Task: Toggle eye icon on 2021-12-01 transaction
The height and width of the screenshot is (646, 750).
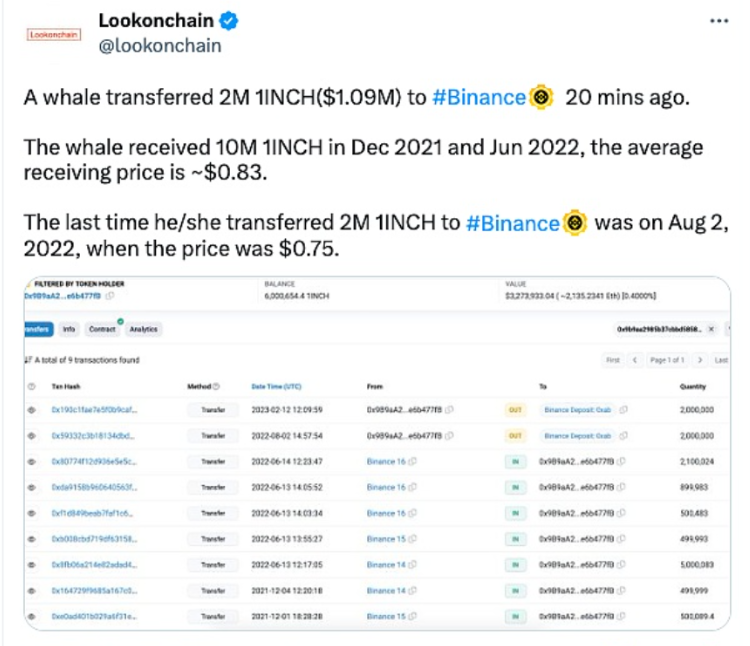Action: [x=32, y=616]
